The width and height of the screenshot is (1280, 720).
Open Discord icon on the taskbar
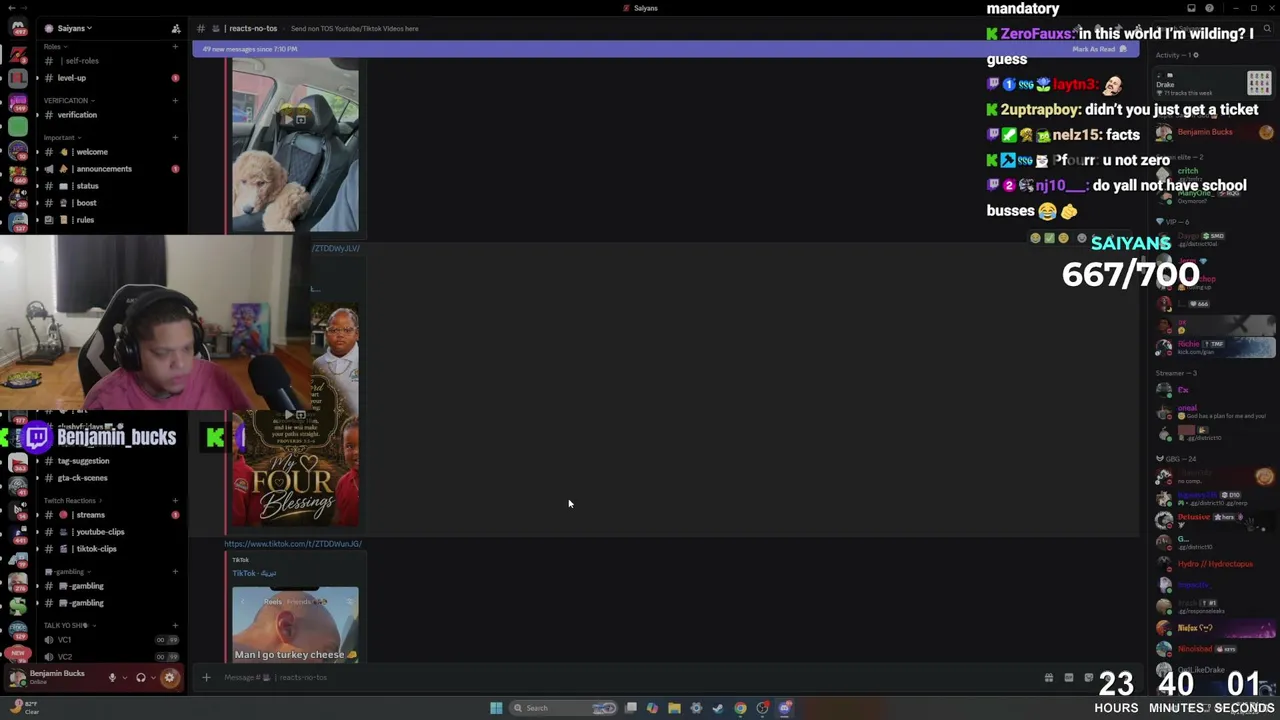[785, 708]
